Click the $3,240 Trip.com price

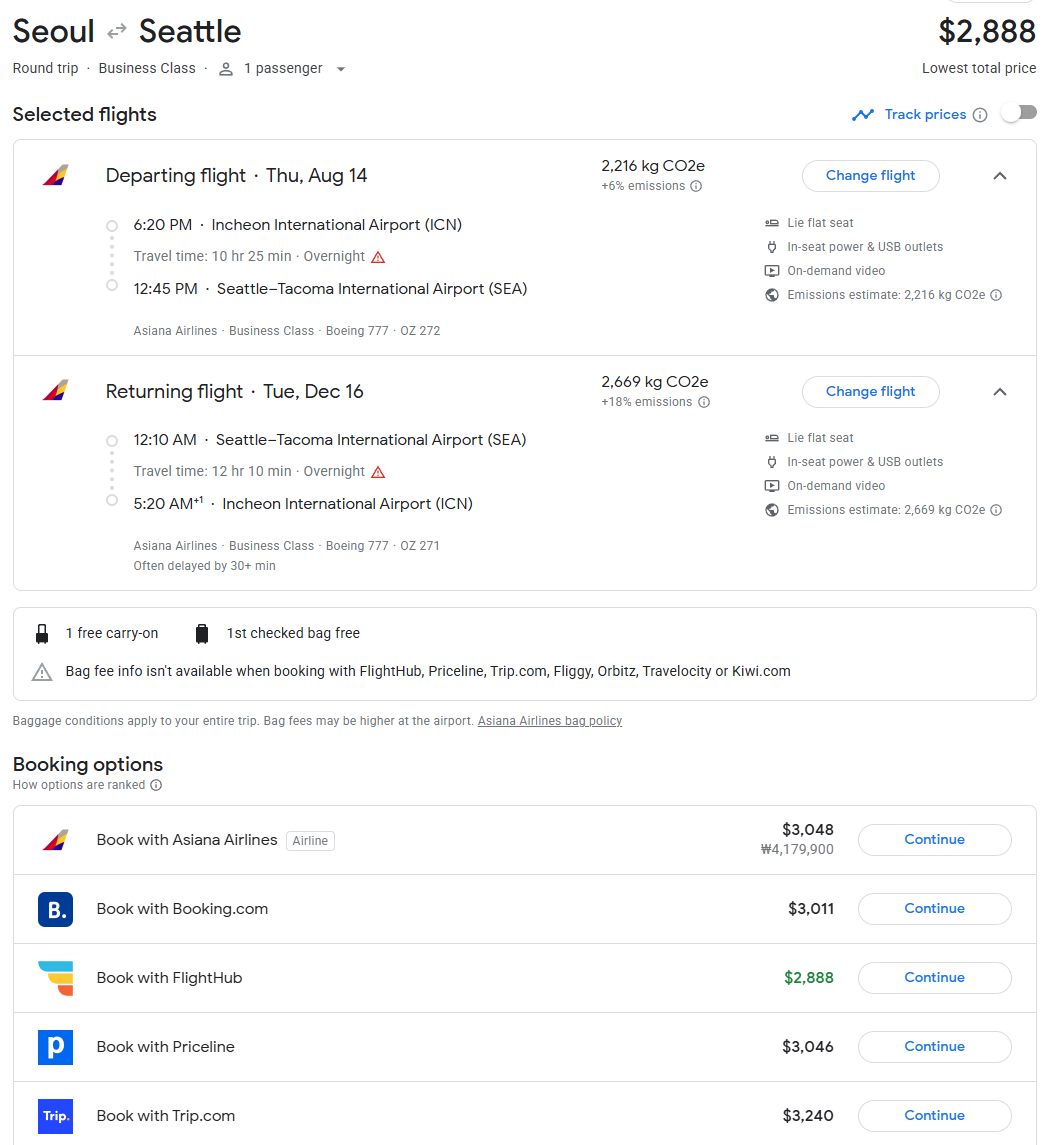tap(808, 1116)
